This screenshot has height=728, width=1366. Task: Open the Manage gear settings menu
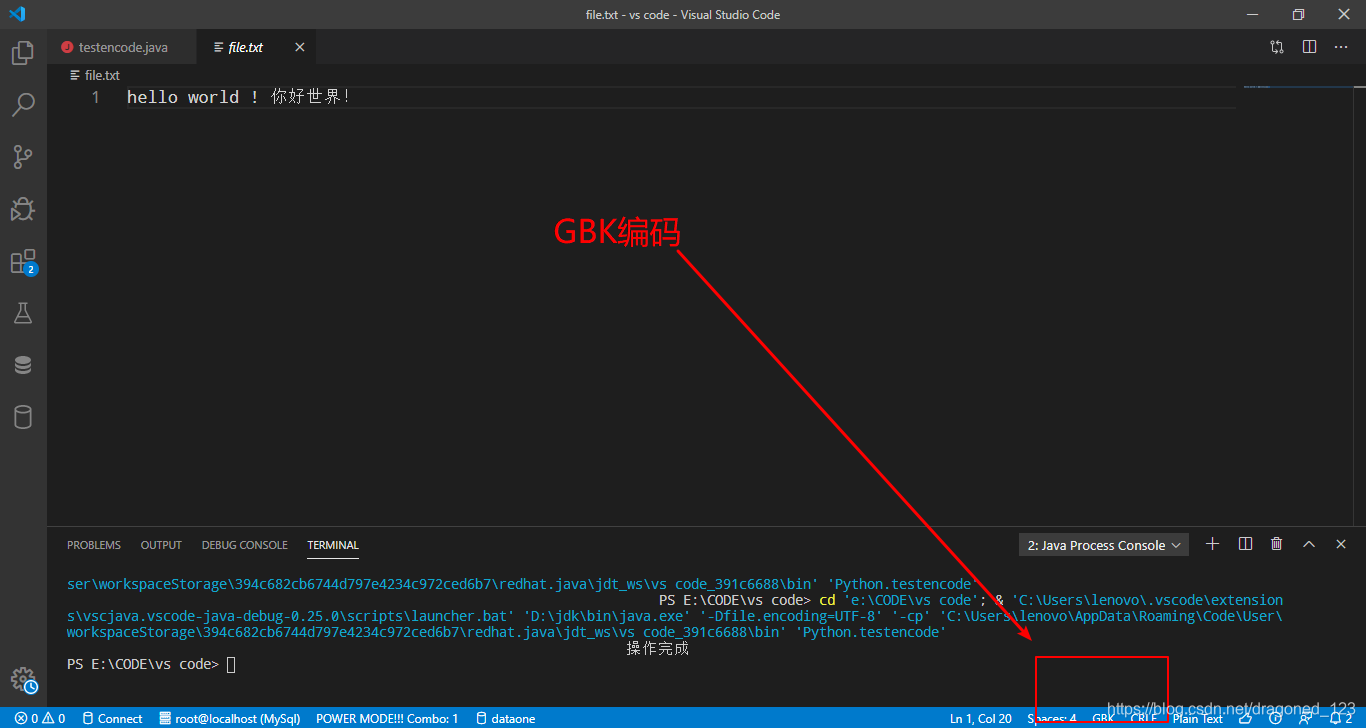(x=23, y=680)
